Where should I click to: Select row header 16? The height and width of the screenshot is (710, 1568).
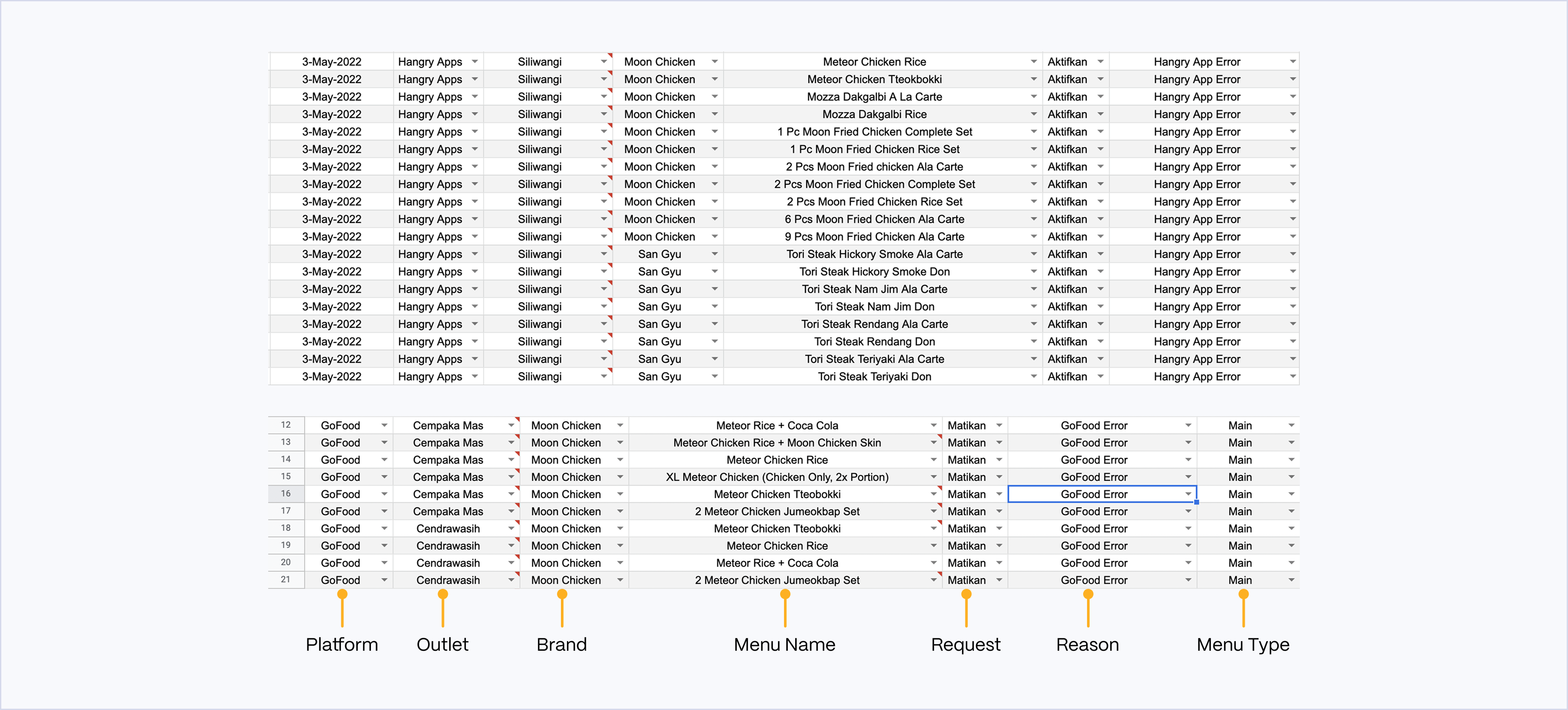[x=286, y=494]
